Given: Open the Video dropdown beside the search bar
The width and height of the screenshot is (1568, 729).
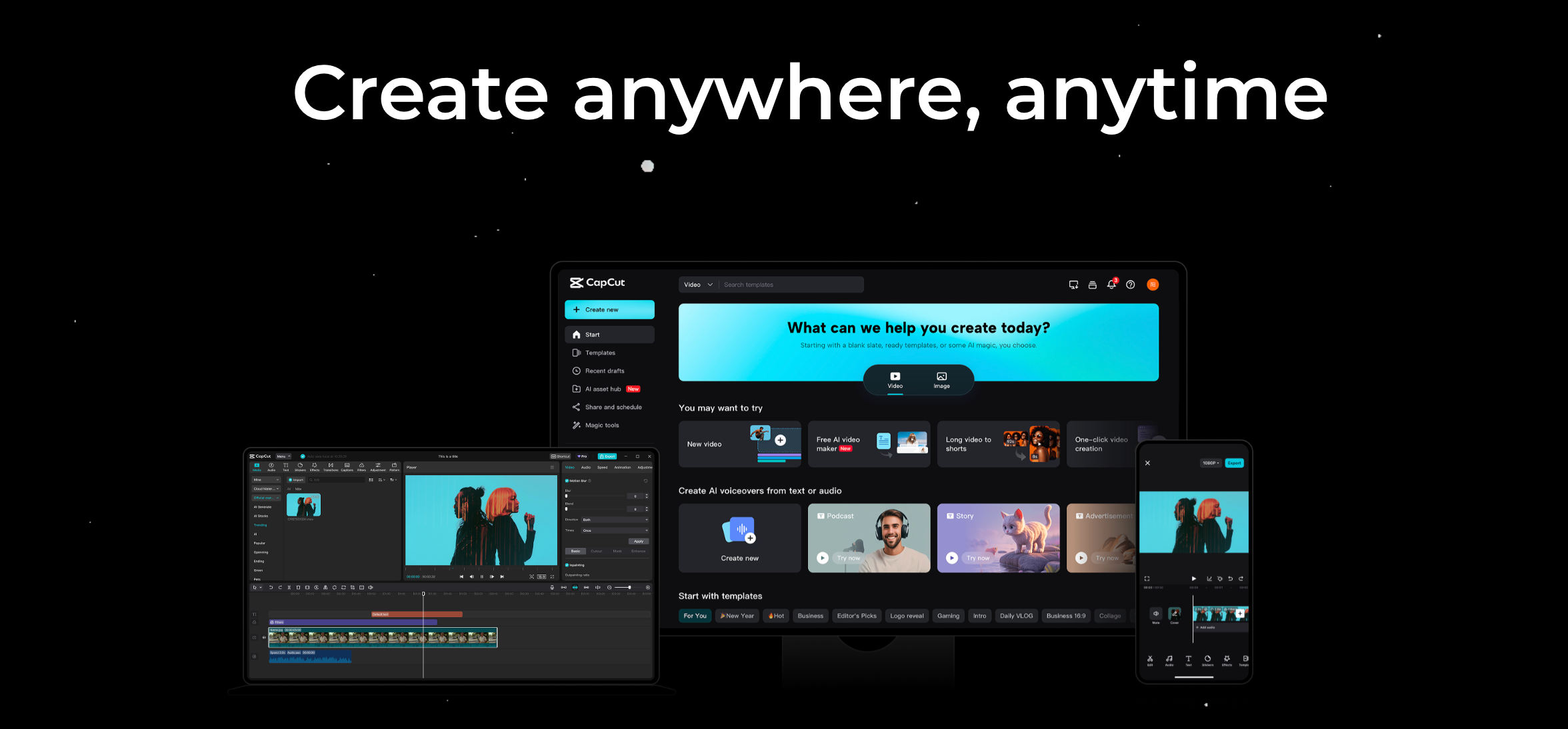Looking at the screenshot, I should click(x=697, y=285).
